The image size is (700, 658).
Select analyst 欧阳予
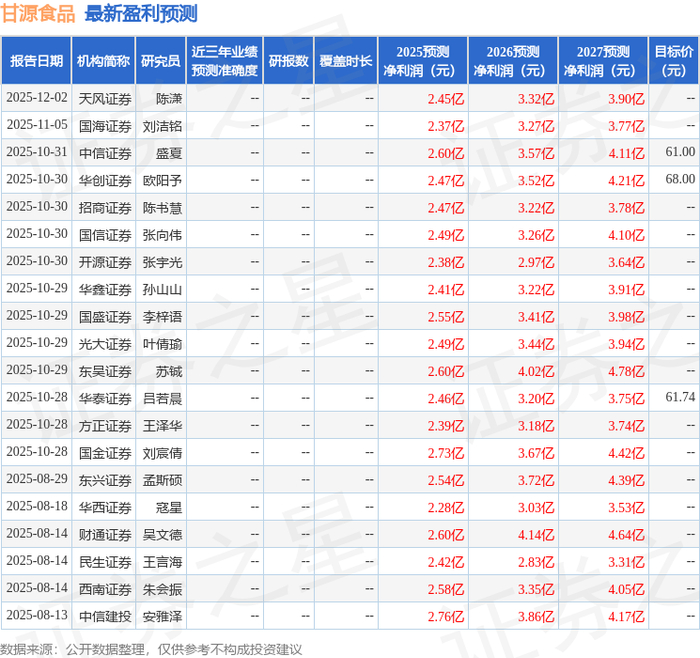pyautogui.click(x=162, y=180)
